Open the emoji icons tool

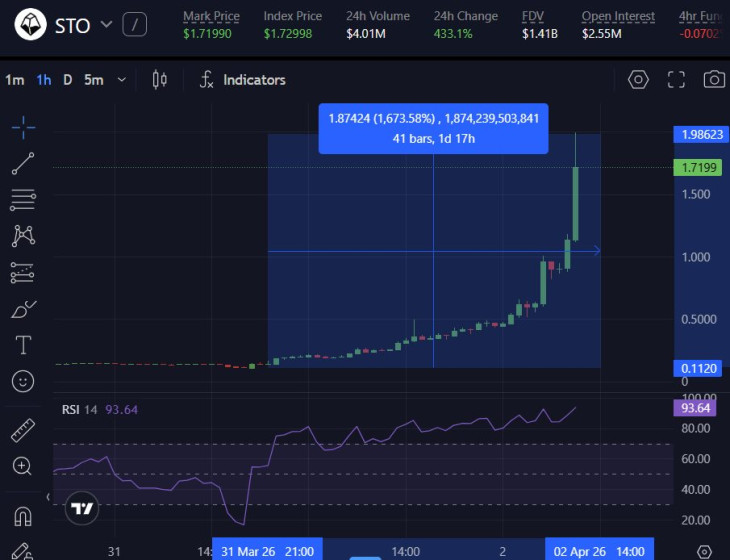23,381
